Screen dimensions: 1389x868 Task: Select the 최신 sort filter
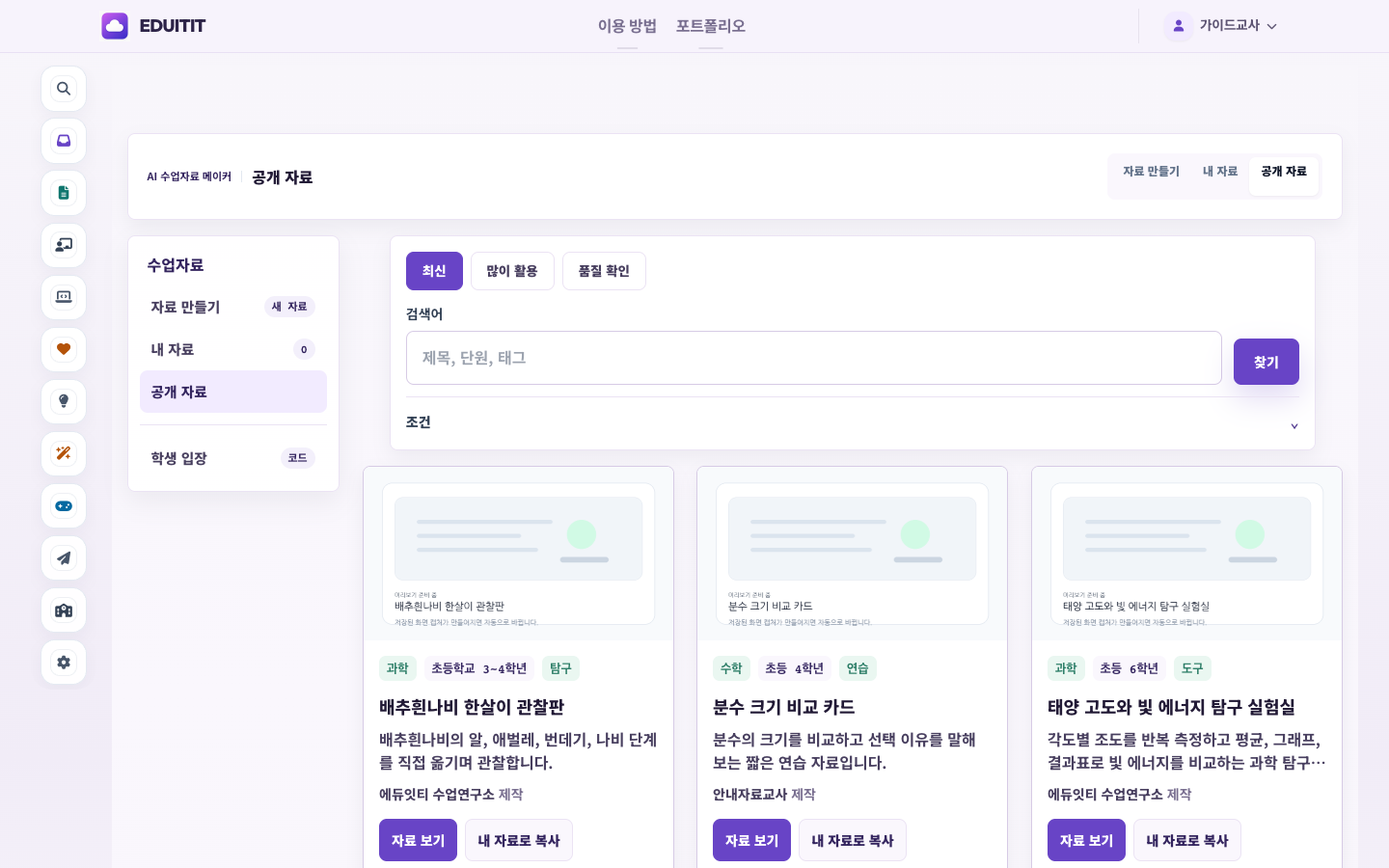(x=434, y=271)
